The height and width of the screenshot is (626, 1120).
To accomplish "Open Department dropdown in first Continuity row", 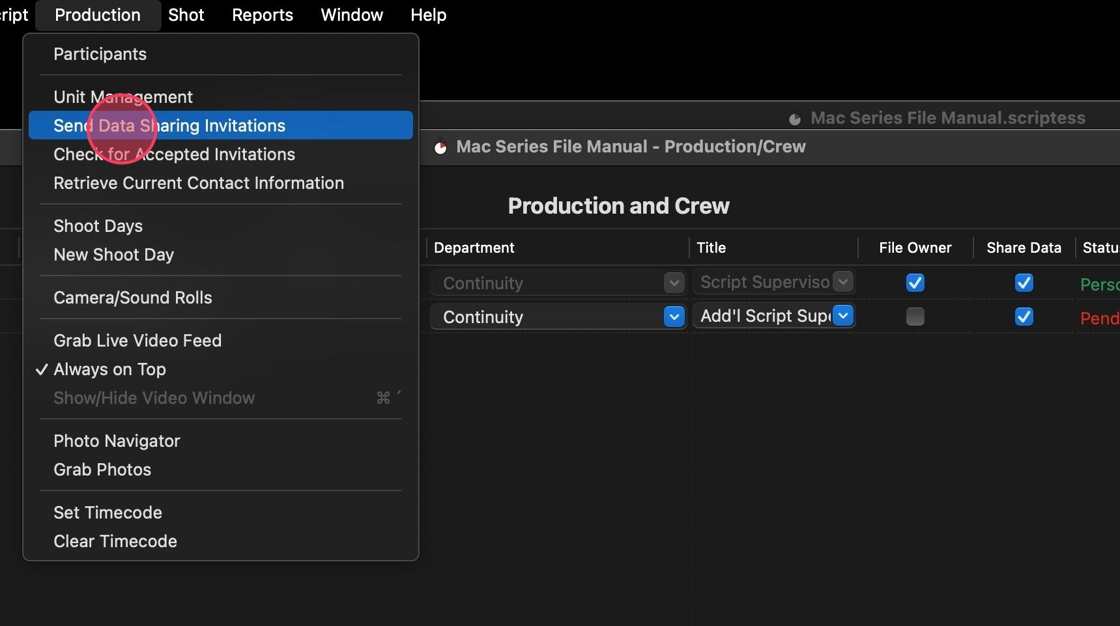I will 674,283.
